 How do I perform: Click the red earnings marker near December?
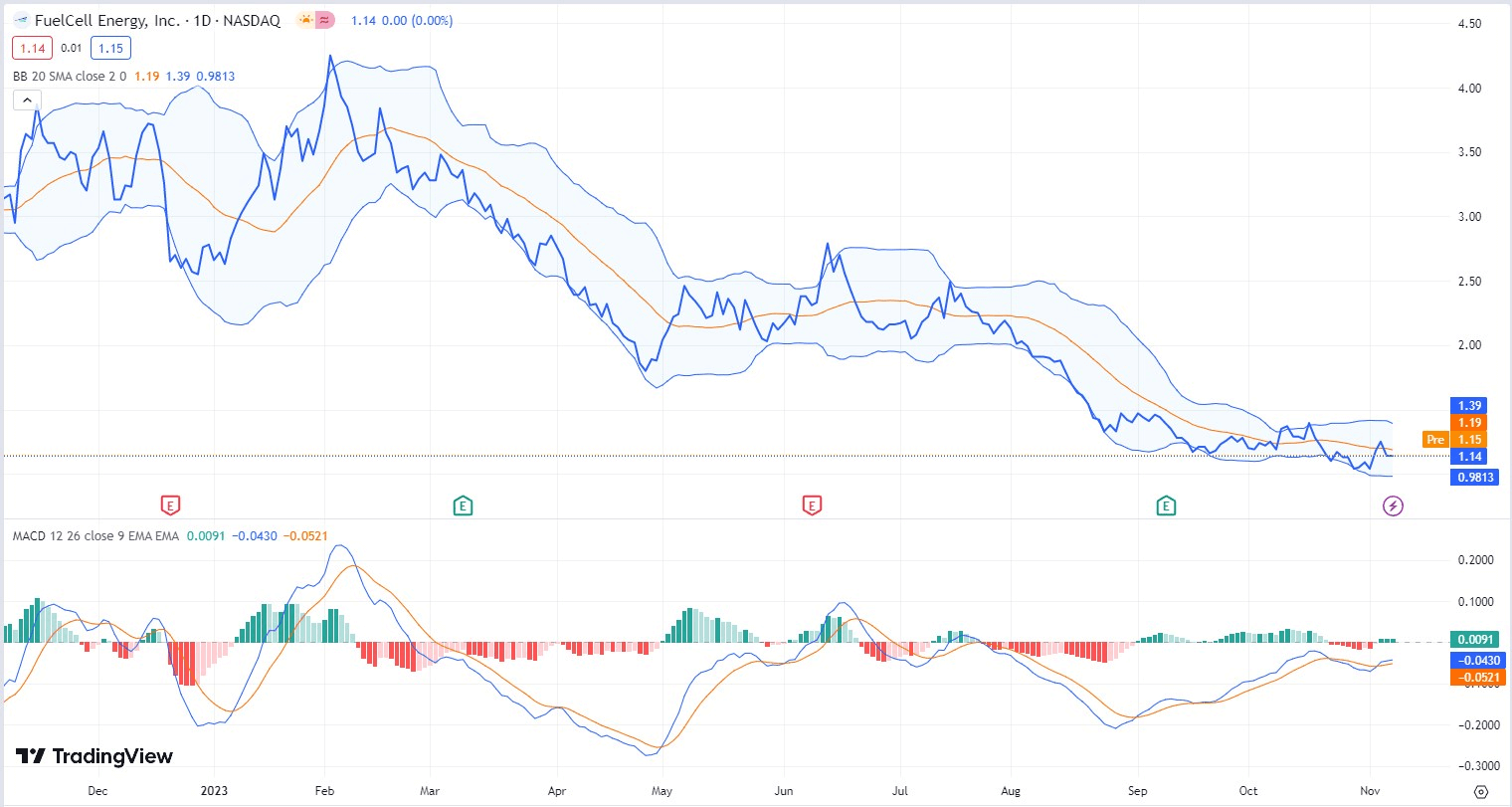(x=171, y=506)
